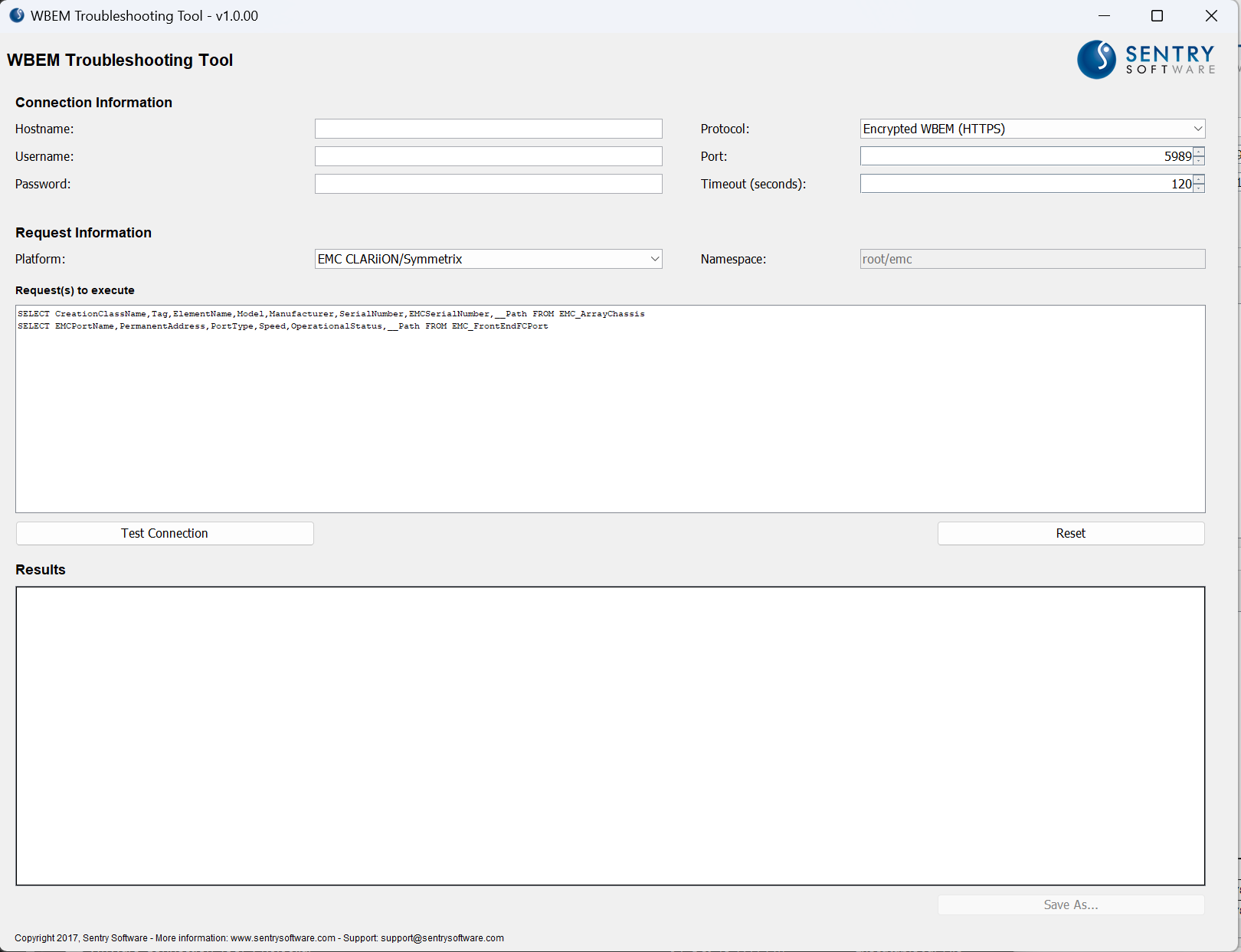Viewport: 1241px width, 952px height.
Task: Increase the Port value with up arrow
Action: 1199,152
